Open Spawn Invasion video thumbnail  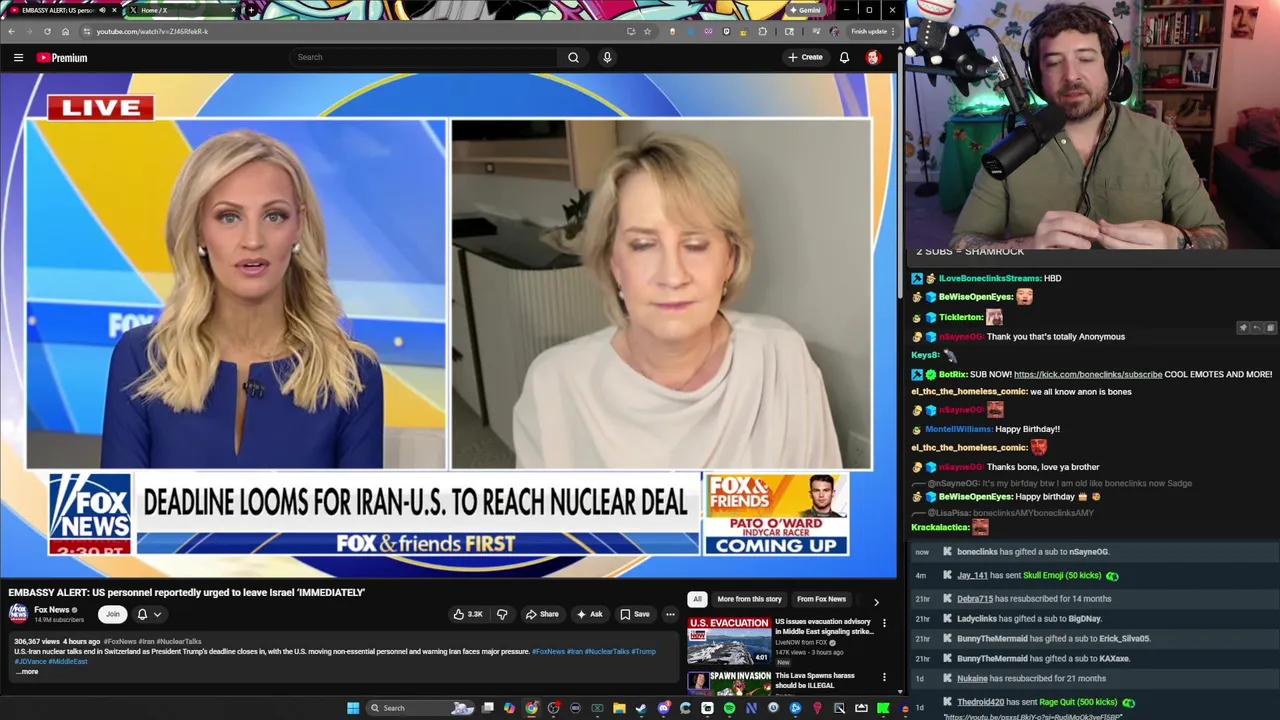[x=728, y=682]
